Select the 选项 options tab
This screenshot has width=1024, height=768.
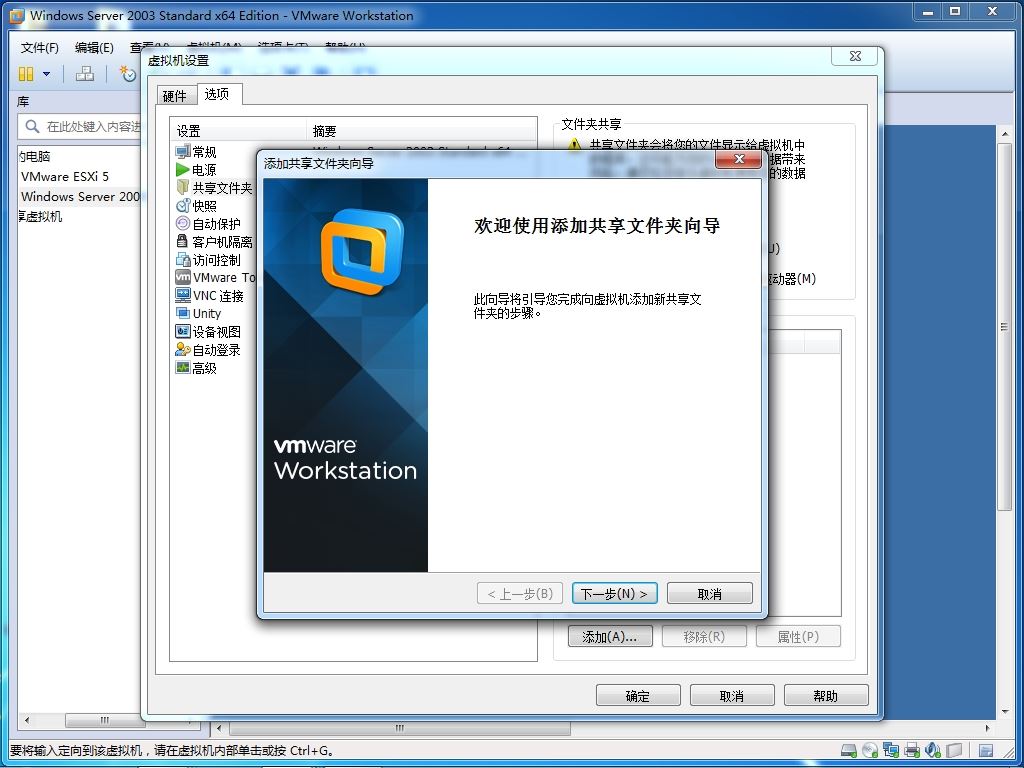click(217, 94)
